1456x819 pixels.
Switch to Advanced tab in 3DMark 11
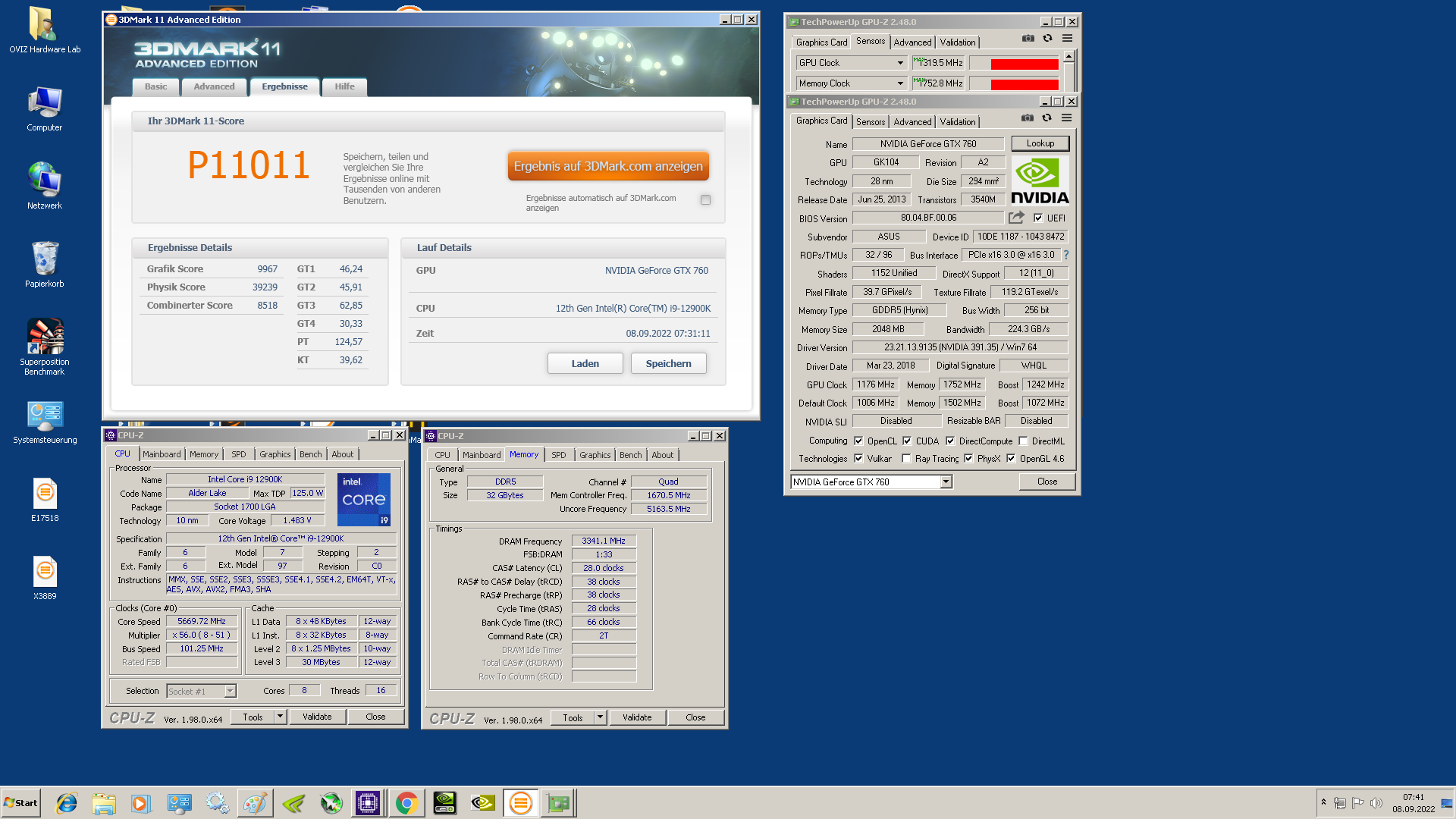click(214, 86)
